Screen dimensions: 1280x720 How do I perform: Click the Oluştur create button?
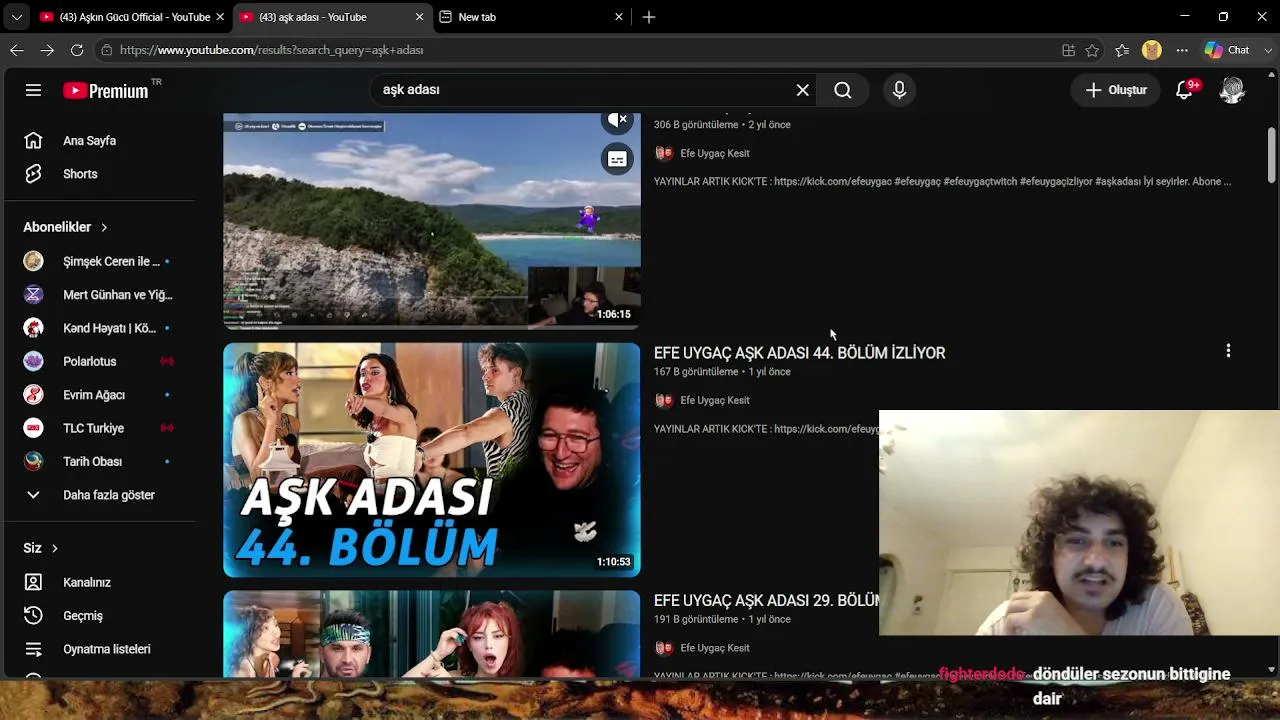click(x=1116, y=90)
